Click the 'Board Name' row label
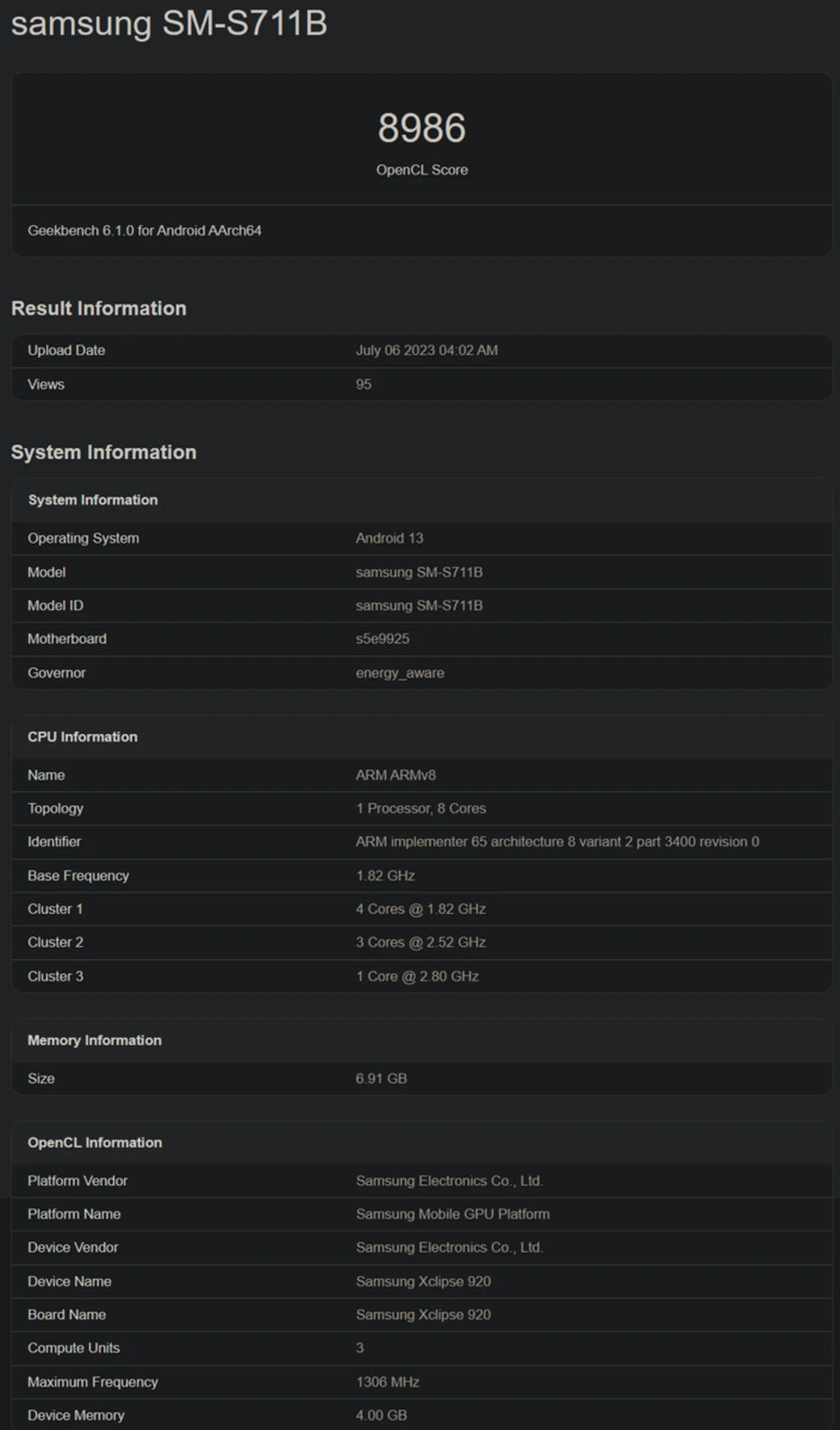 click(x=66, y=1314)
